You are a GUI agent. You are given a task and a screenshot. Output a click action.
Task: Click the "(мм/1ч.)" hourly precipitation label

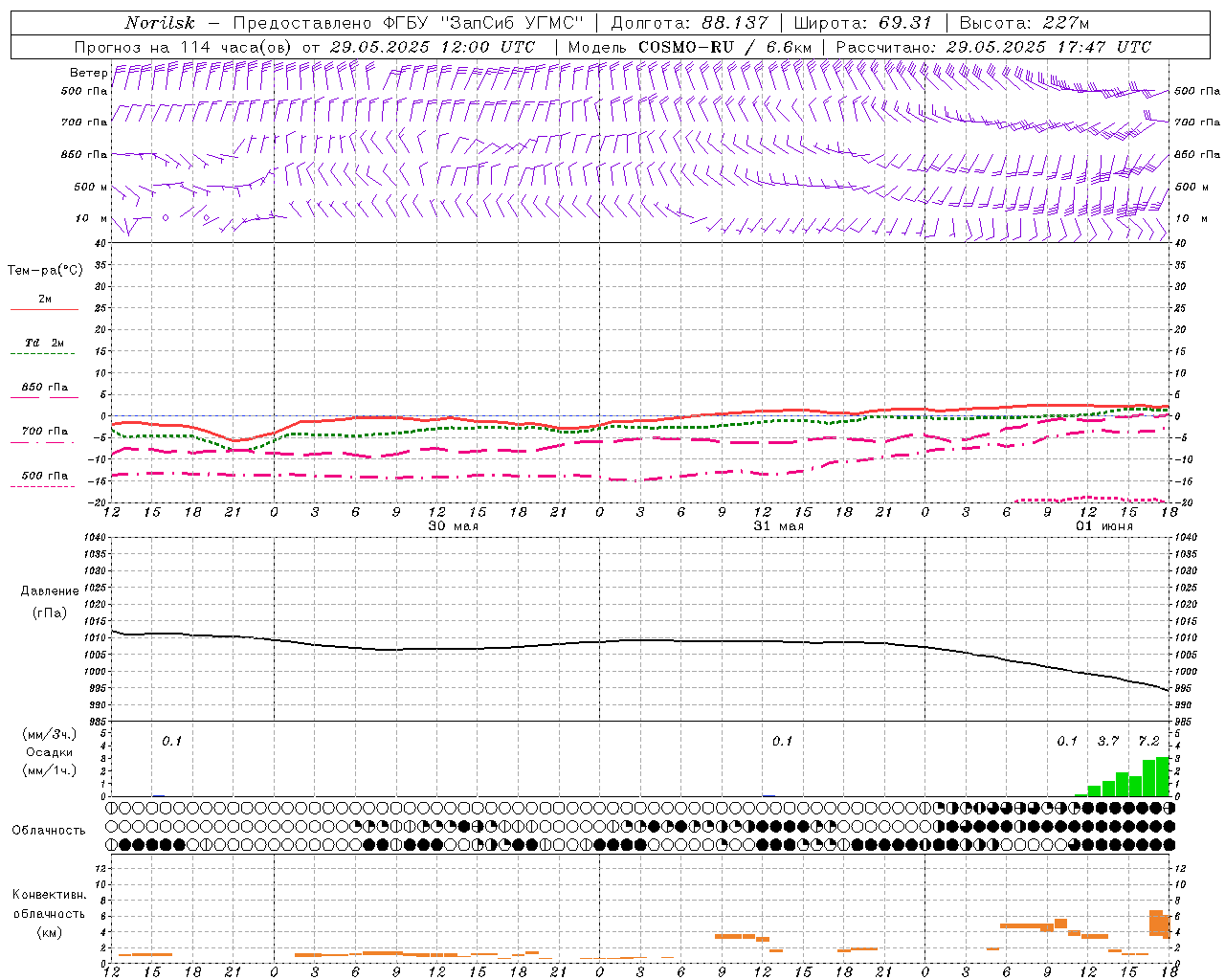pos(50,770)
